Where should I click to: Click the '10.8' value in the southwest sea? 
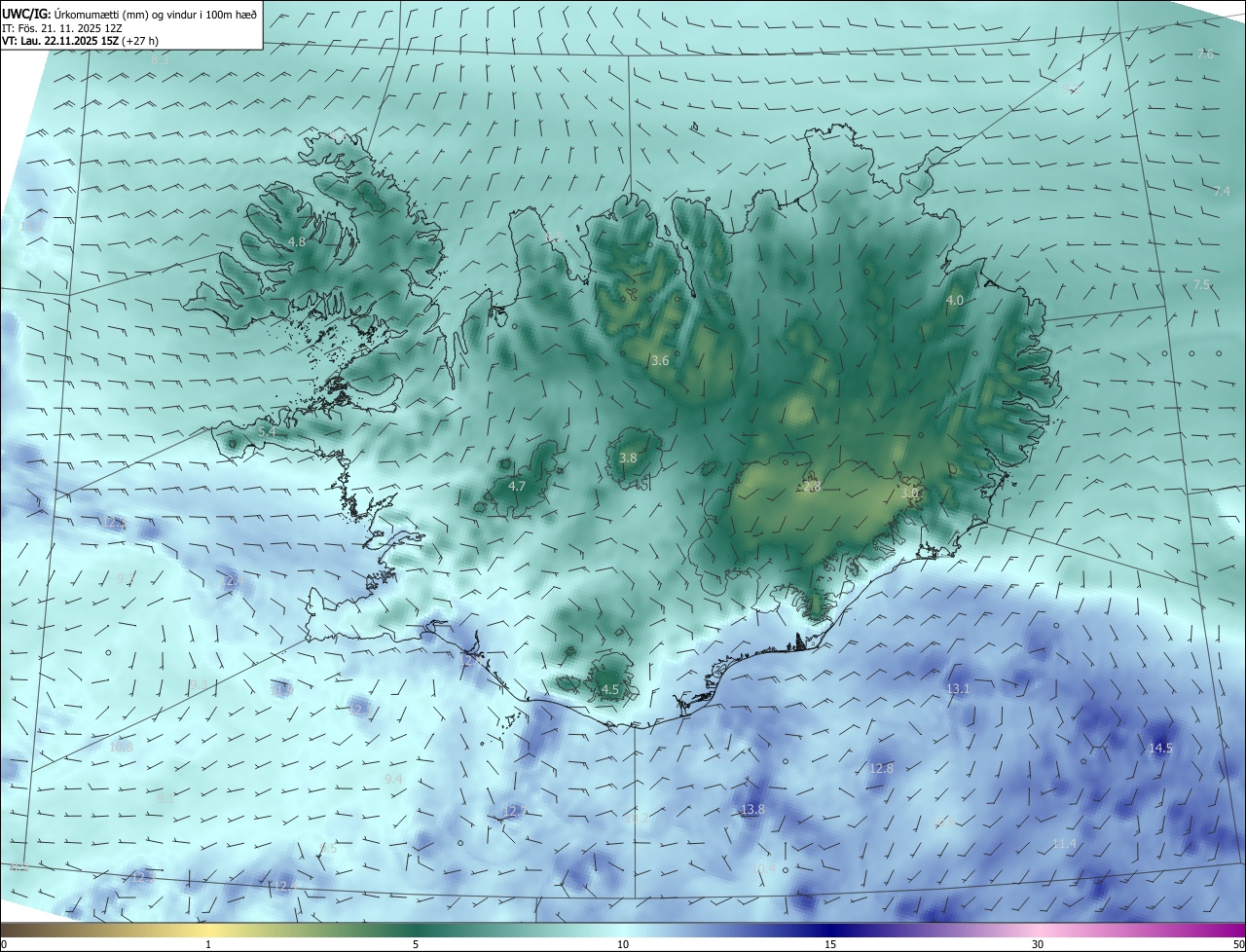pyautogui.click(x=121, y=748)
